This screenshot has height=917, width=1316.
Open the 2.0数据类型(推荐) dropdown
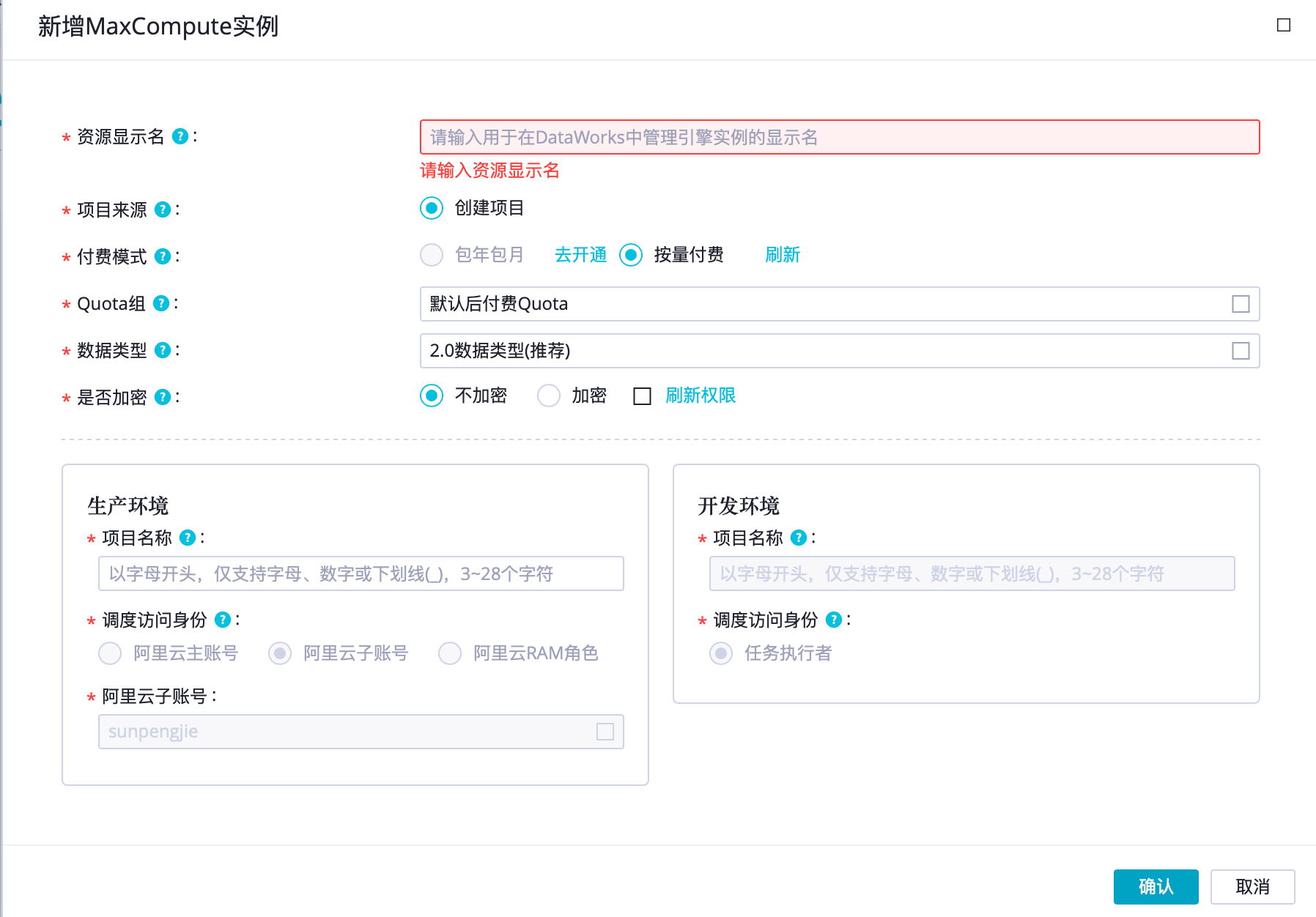(x=840, y=351)
